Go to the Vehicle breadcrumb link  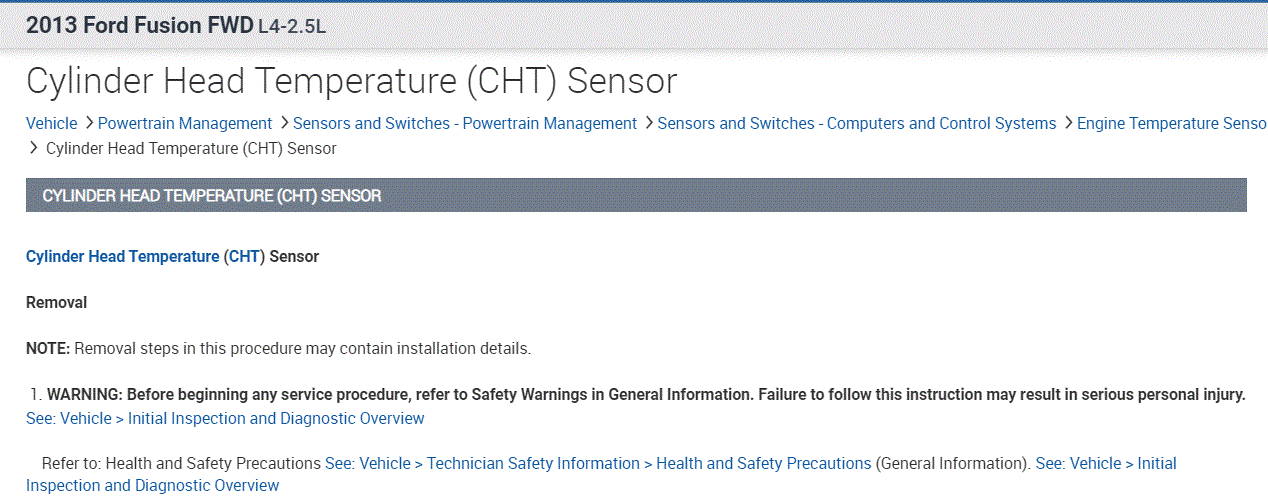51,124
